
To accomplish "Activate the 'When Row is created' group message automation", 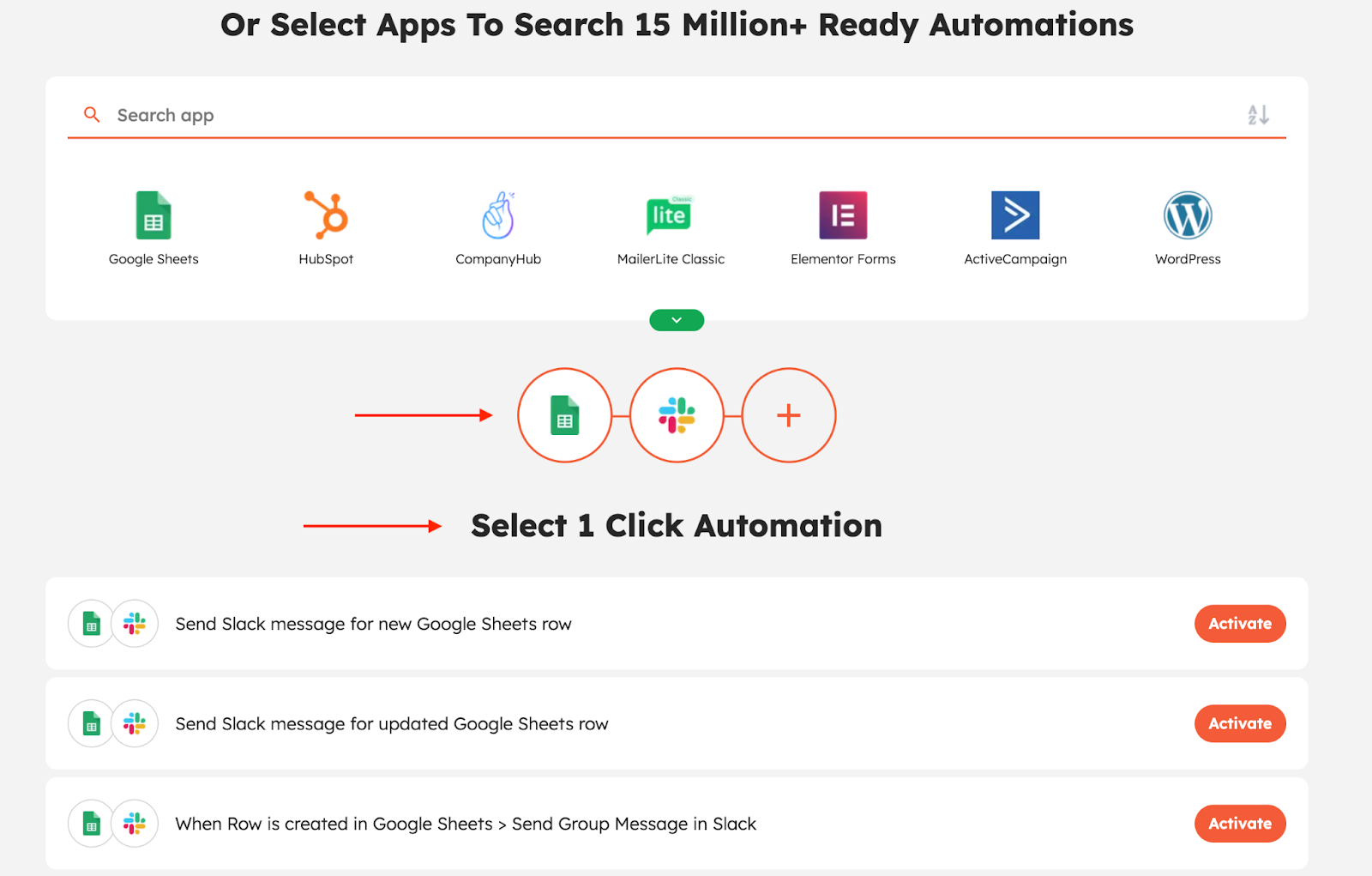I will pos(1239,823).
